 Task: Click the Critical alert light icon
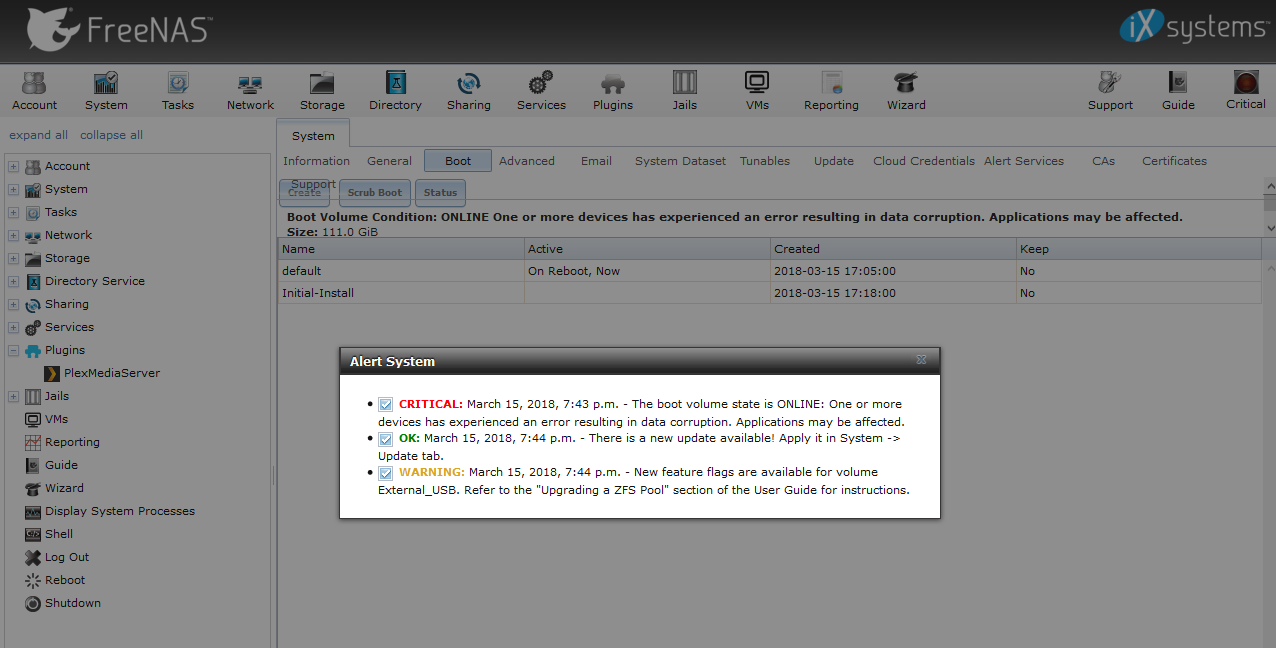point(1246,90)
